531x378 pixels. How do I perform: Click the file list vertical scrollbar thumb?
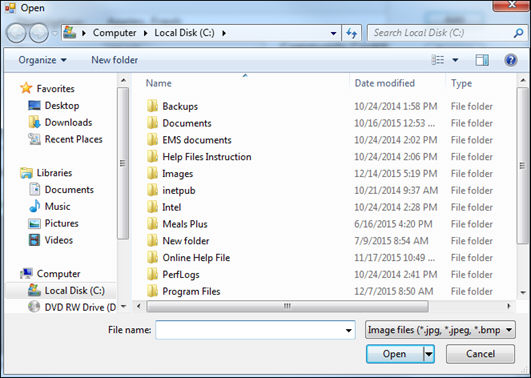pos(522,165)
